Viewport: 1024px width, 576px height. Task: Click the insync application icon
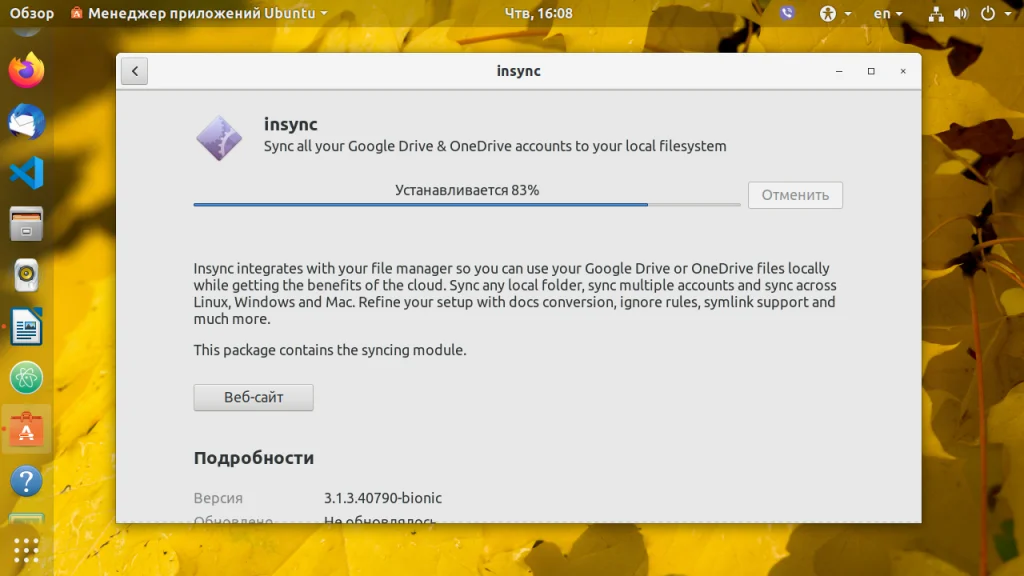tap(219, 138)
